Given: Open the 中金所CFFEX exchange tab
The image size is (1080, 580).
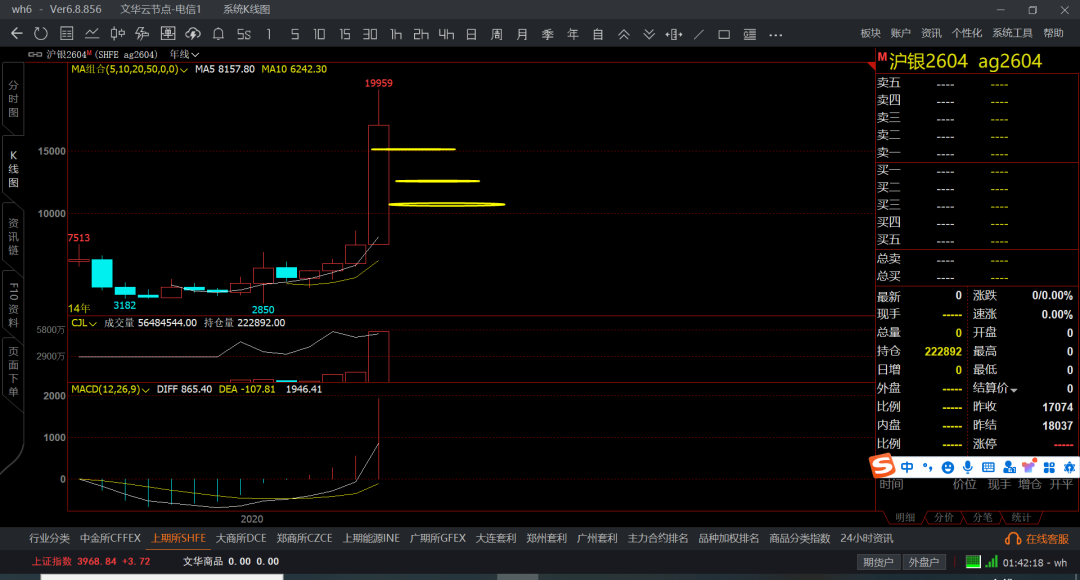Looking at the screenshot, I should pyautogui.click(x=110, y=539).
